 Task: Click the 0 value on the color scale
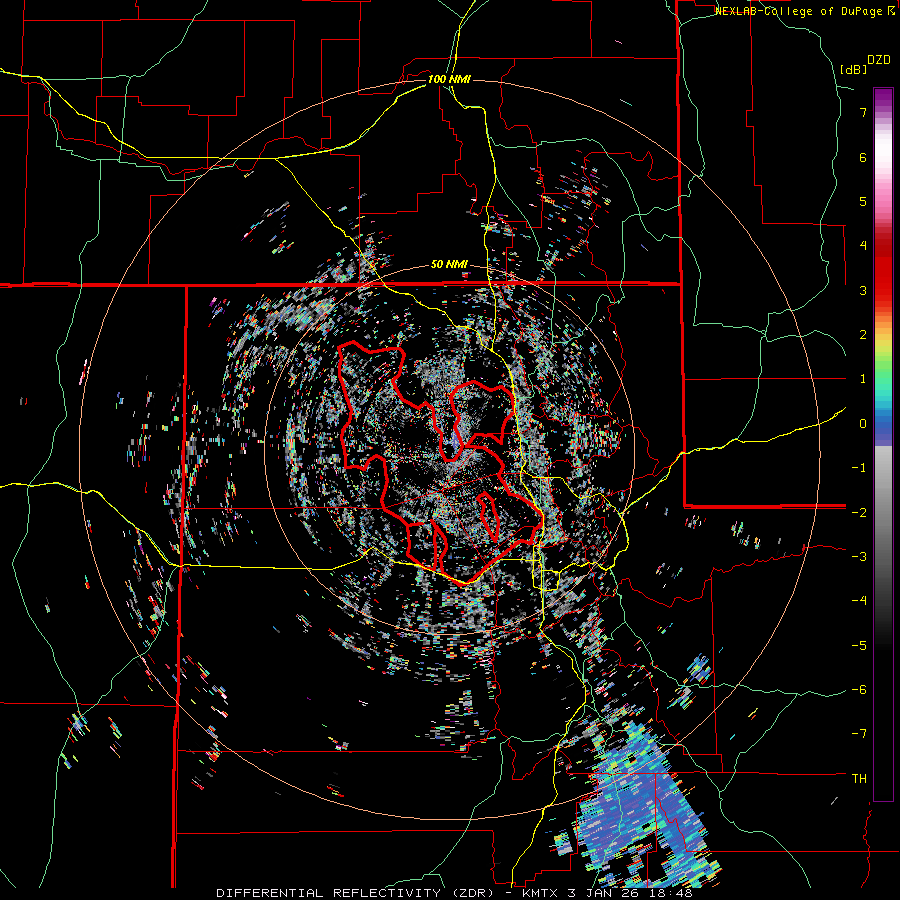coord(863,424)
